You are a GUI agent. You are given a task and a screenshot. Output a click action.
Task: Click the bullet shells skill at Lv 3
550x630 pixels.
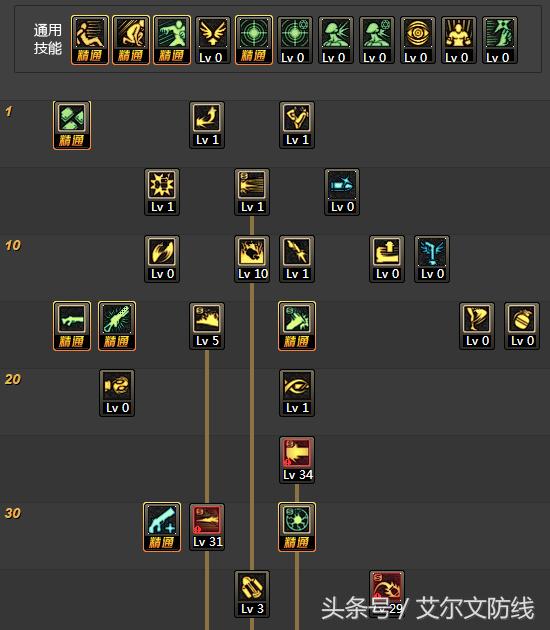[252, 594]
